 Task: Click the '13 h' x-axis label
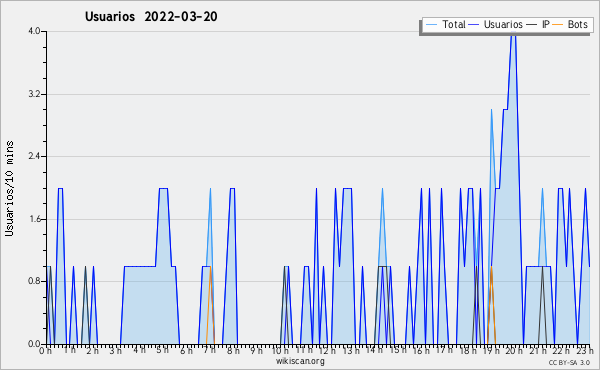[351, 351]
